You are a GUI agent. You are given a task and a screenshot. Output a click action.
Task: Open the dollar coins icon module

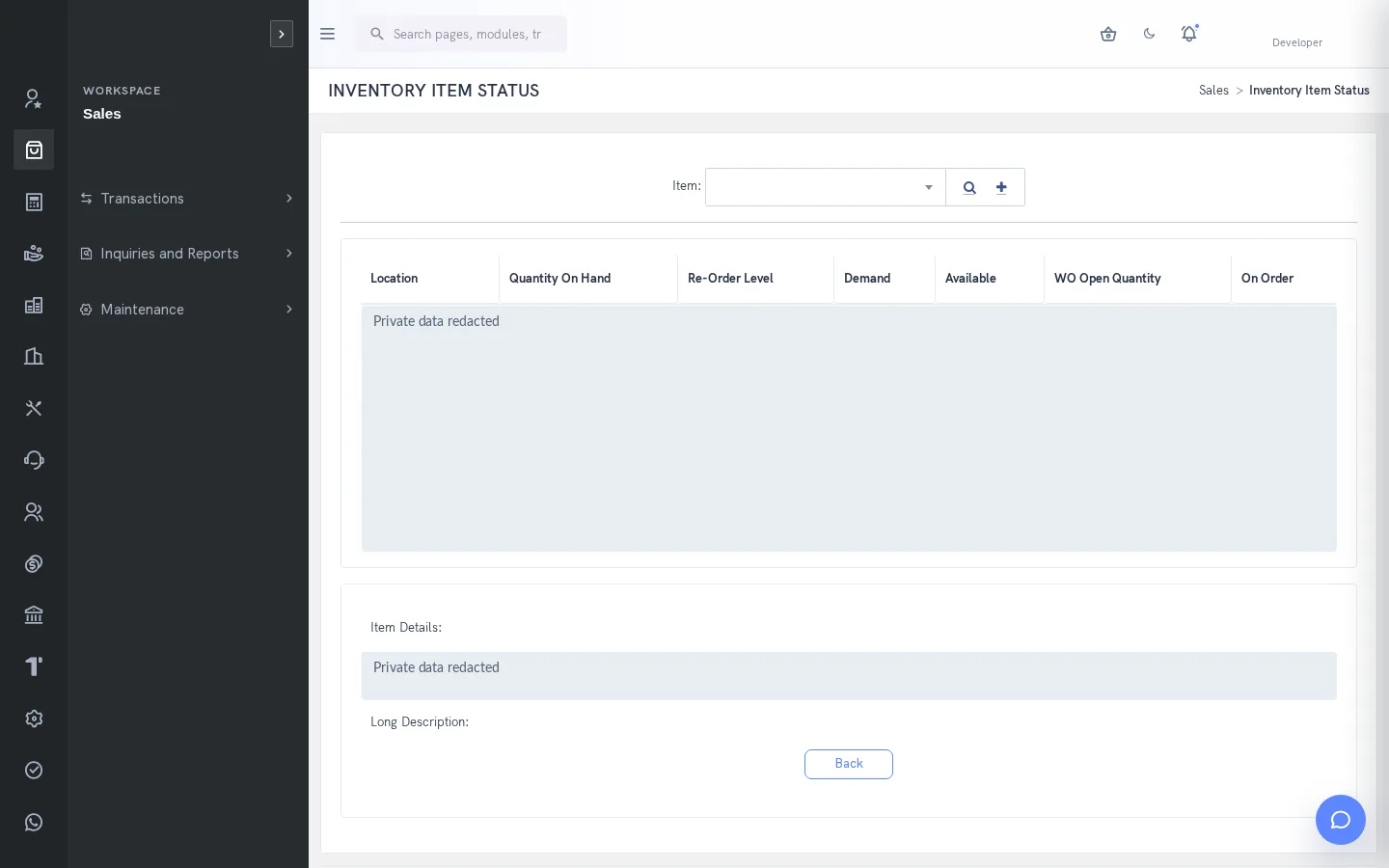click(x=34, y=563)
